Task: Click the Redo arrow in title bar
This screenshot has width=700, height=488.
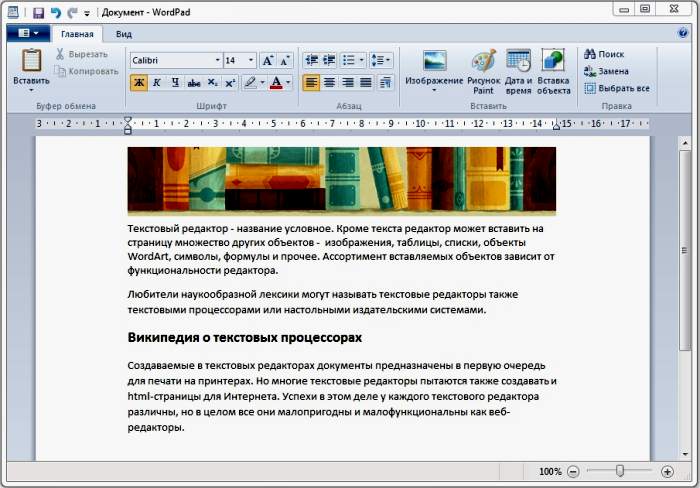Action: click(x=71, y=13)
